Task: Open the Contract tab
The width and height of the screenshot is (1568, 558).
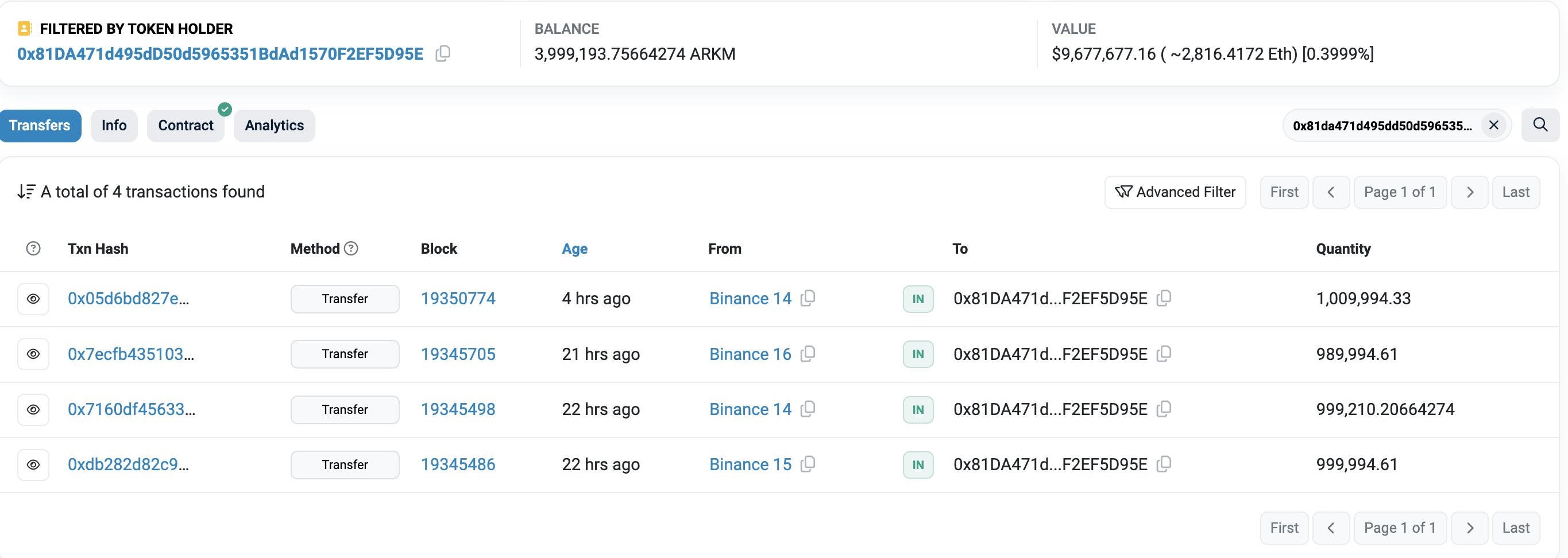Action: coord(186,125)
